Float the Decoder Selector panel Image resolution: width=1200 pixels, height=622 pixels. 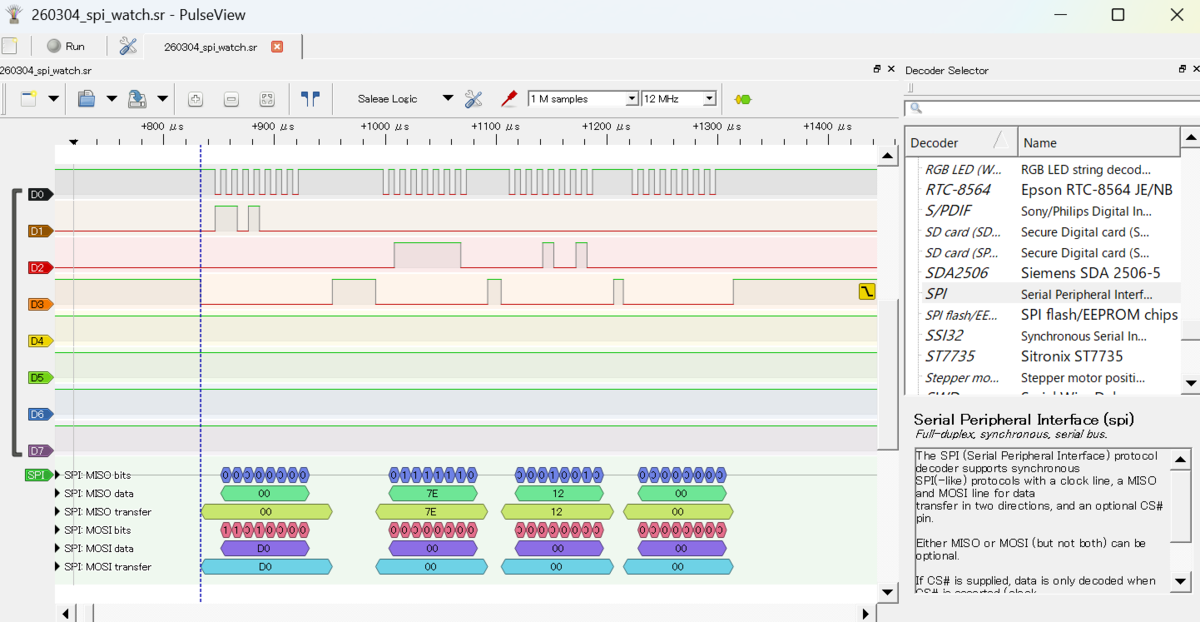pos(1182,69)
